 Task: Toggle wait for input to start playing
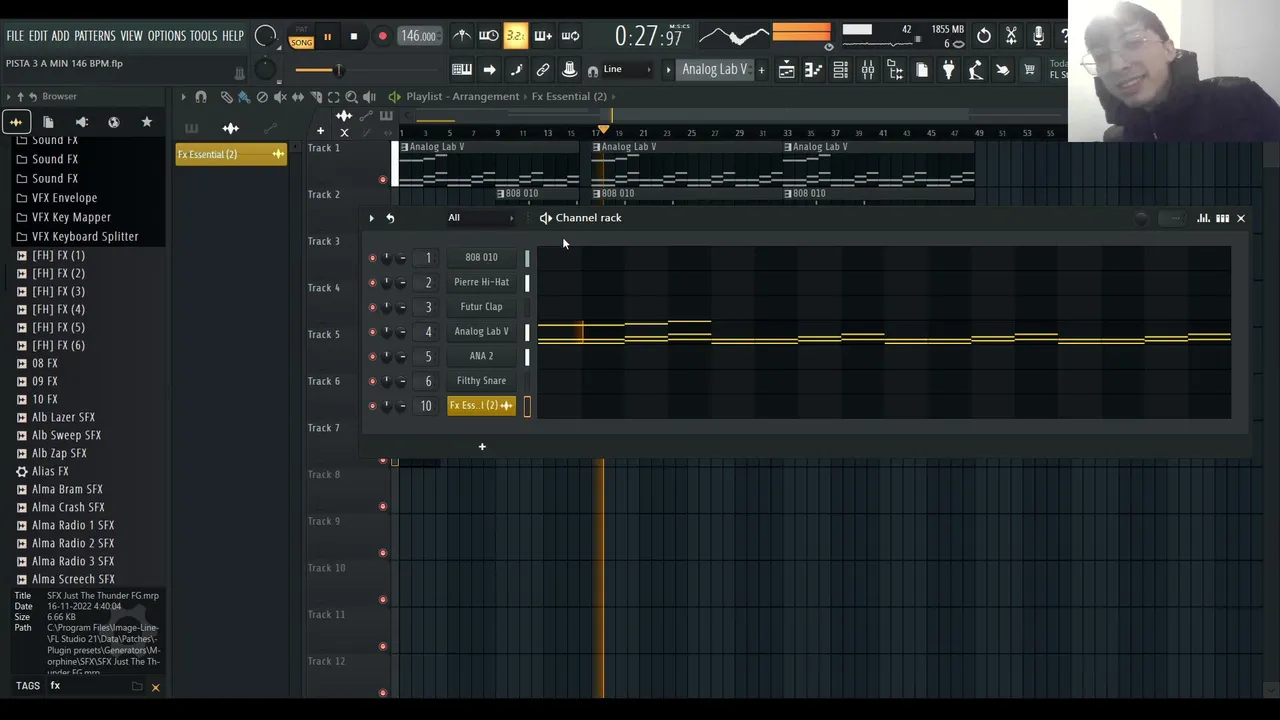coord(489,36)
